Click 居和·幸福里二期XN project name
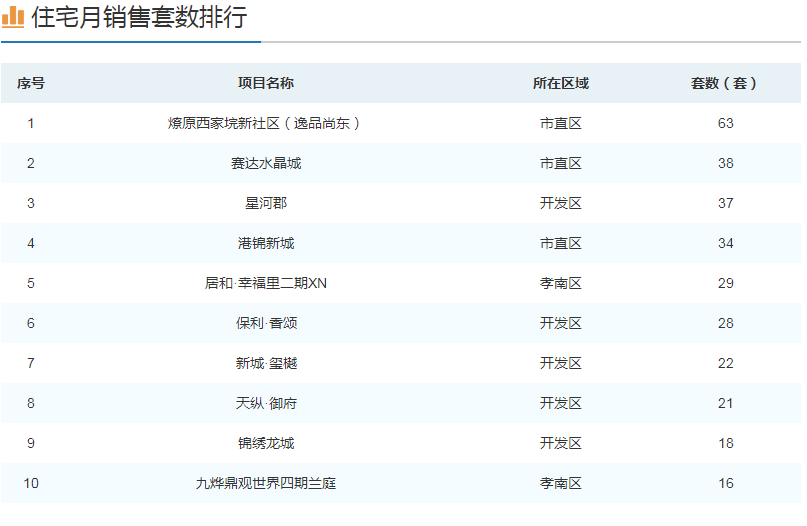807x526 pixels. tap(265, 283)
